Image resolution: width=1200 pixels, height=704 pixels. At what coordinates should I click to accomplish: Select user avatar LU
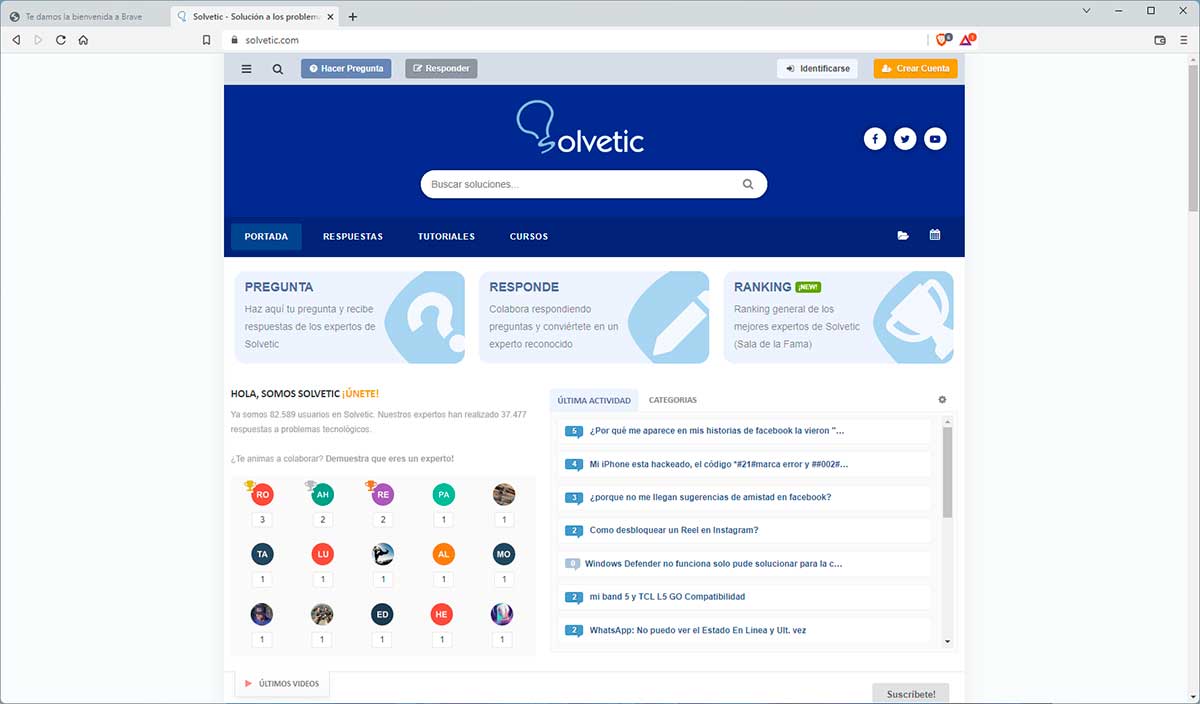322,554
